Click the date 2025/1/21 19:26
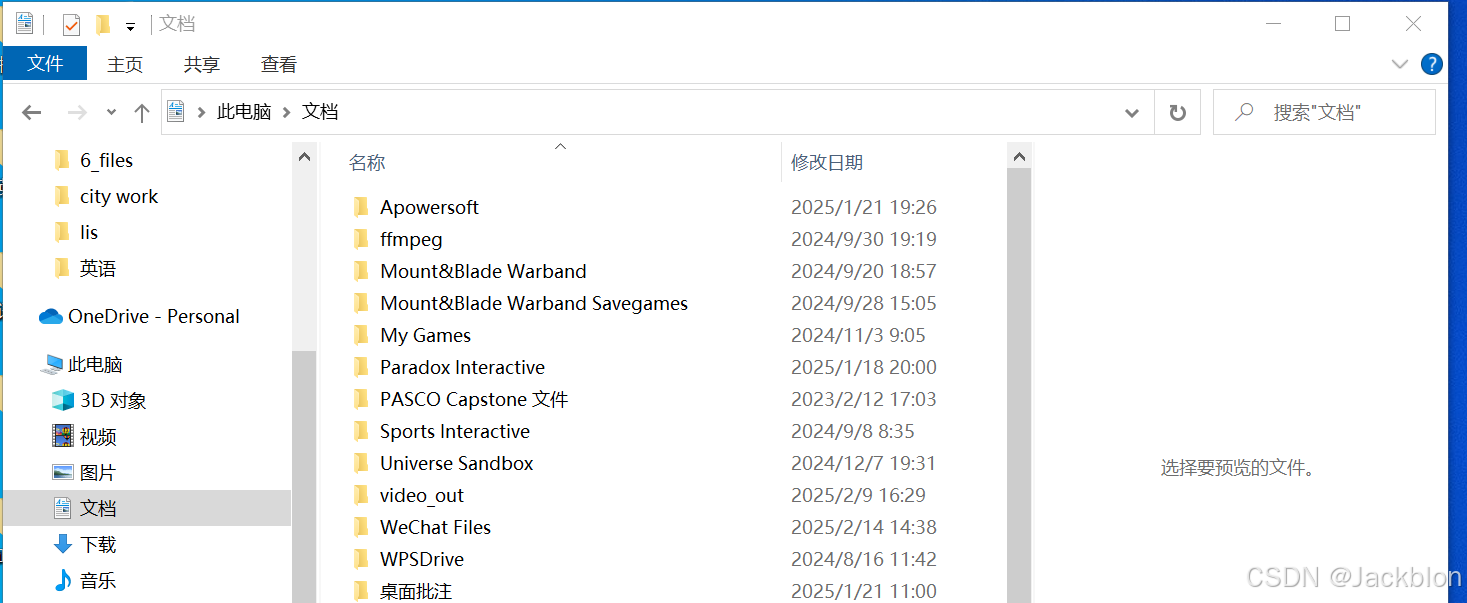 point(864,207)
